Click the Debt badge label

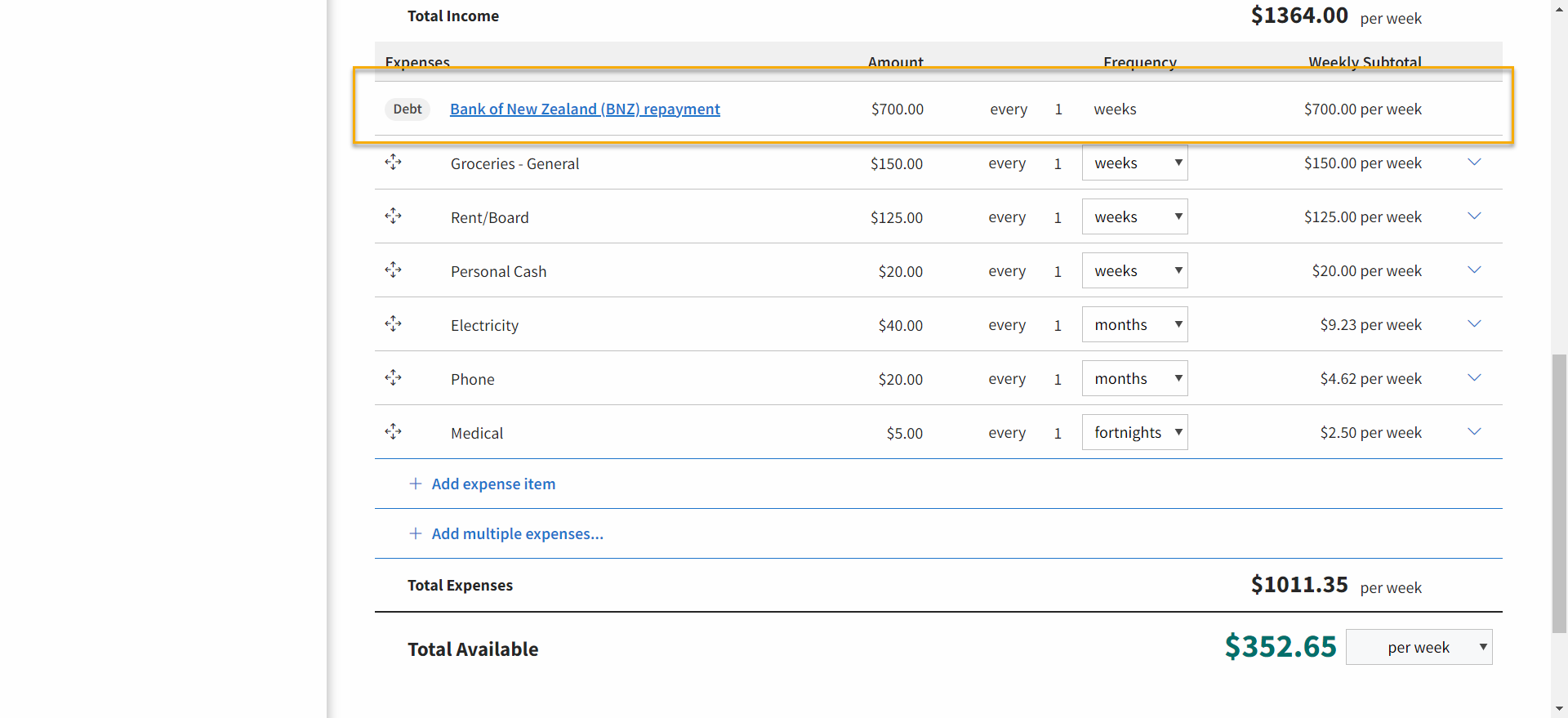(408, 109)
